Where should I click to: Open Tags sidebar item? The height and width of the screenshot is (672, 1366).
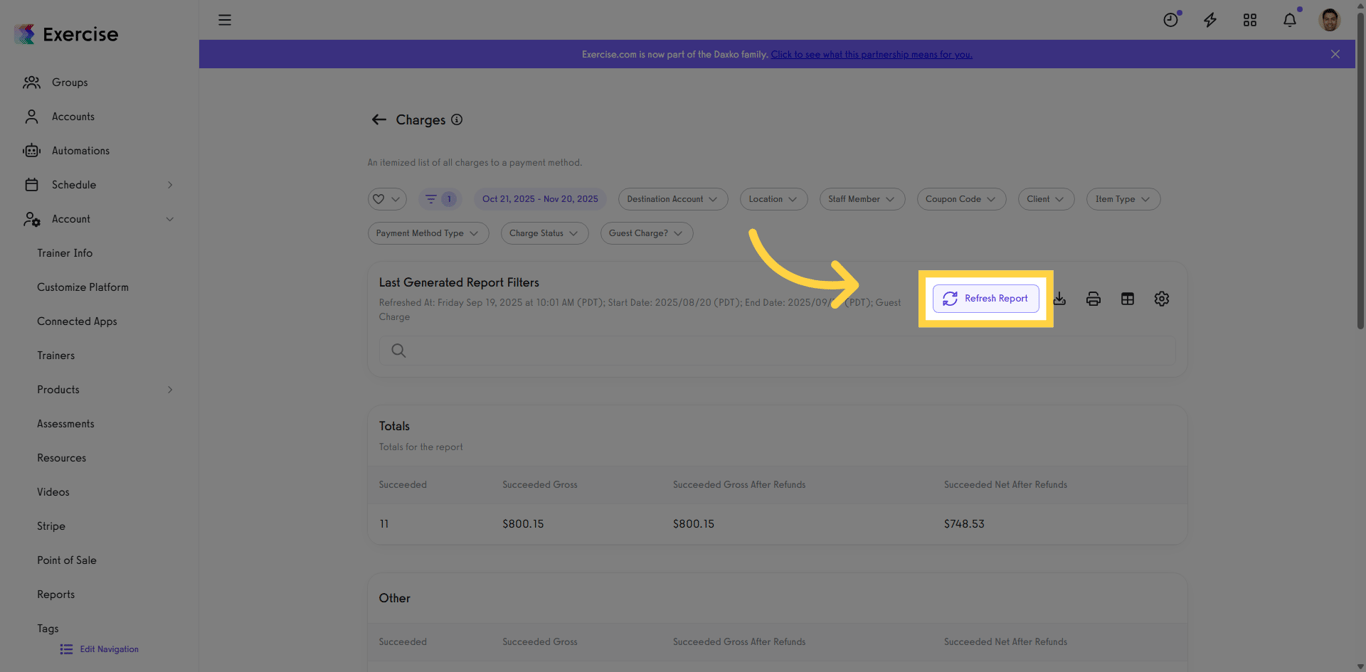(48, 628)
